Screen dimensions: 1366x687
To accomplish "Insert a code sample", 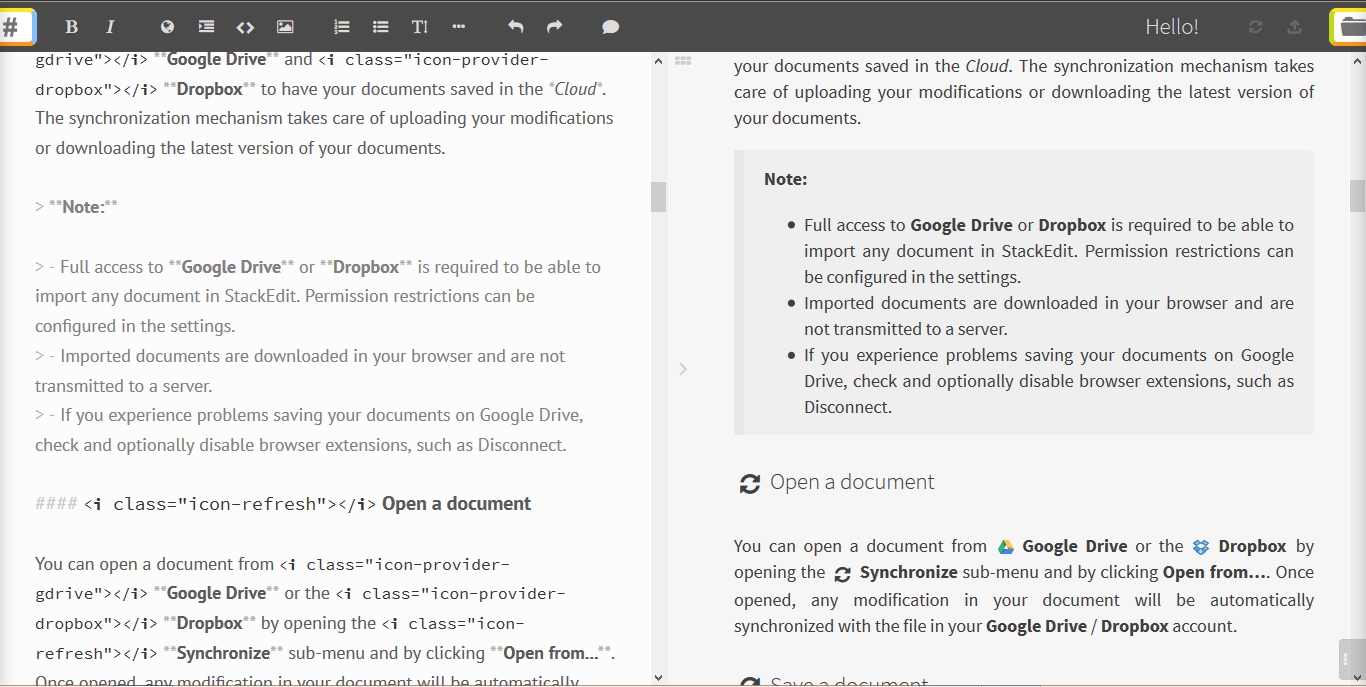I will point(245,27).
